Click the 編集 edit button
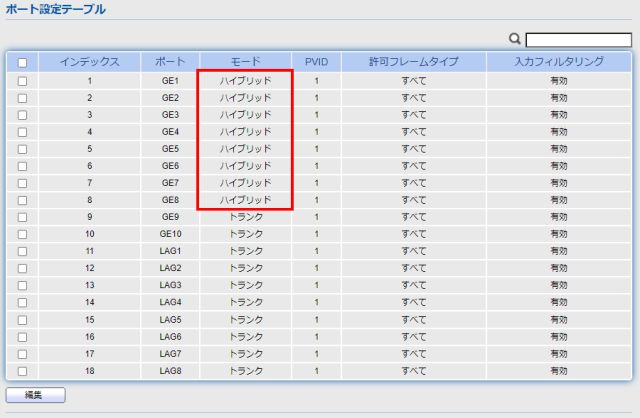640x418 pixels. (x=36, y=395)
